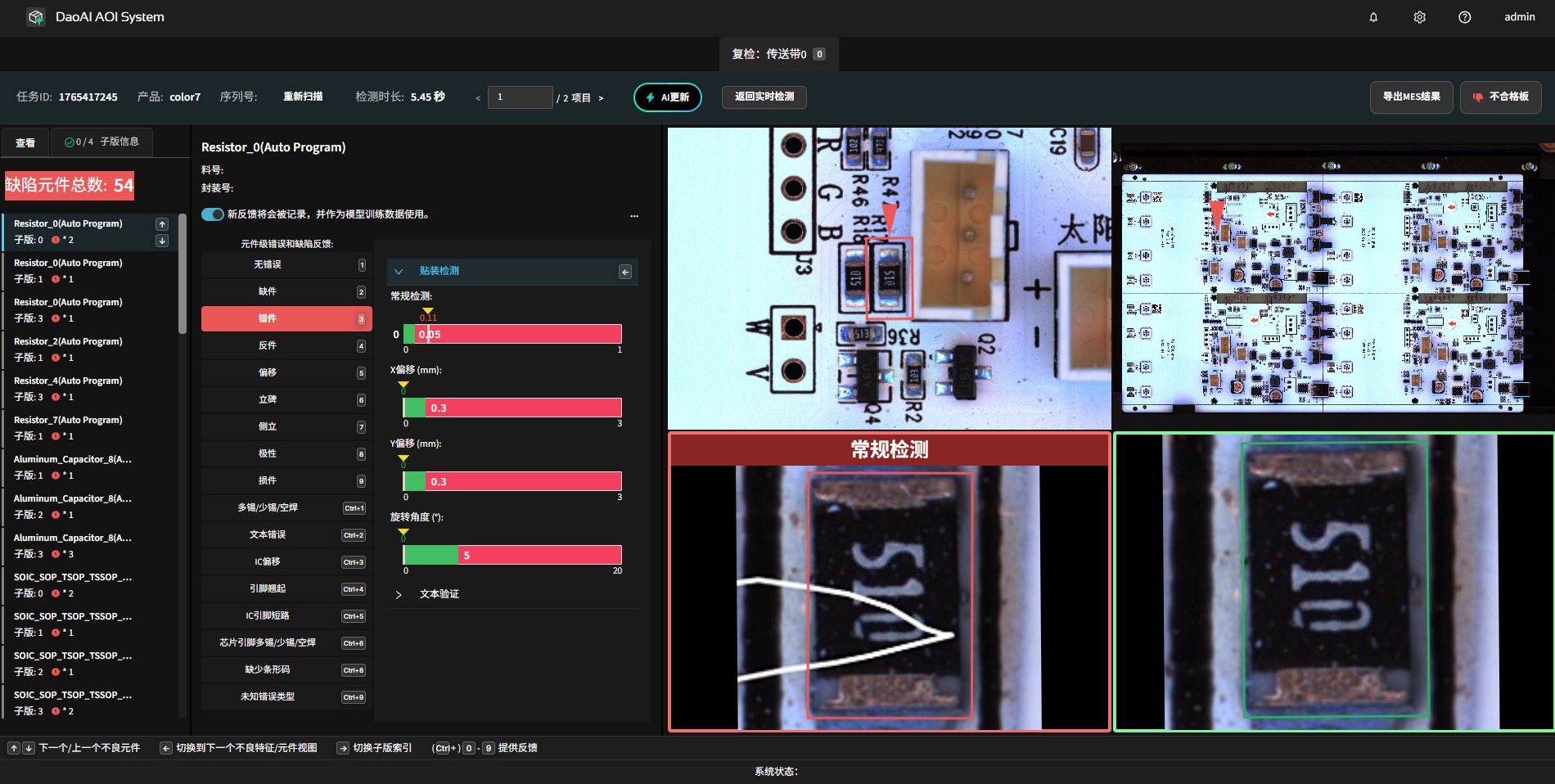Click the DaoAI AOI System logo
The width and height of the screenshot is (1555, 784).
click(36, 17)
